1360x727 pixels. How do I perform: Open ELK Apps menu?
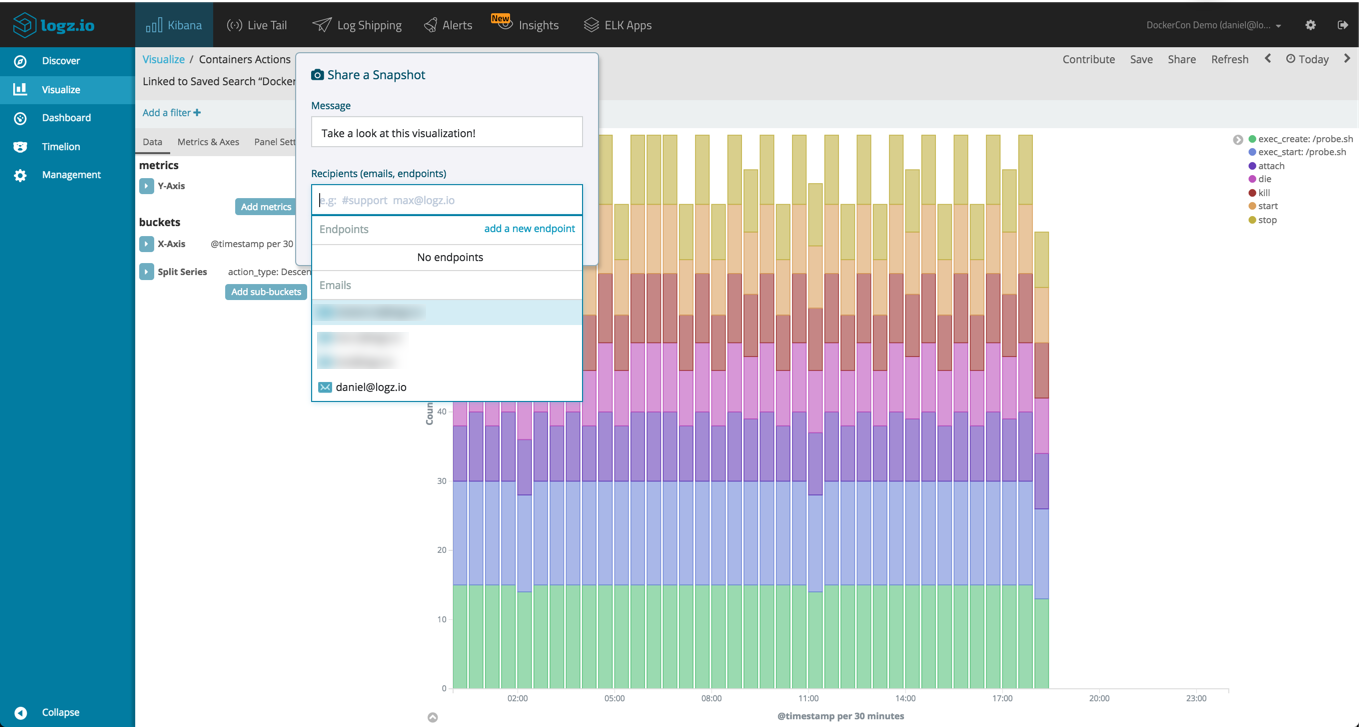617,25
